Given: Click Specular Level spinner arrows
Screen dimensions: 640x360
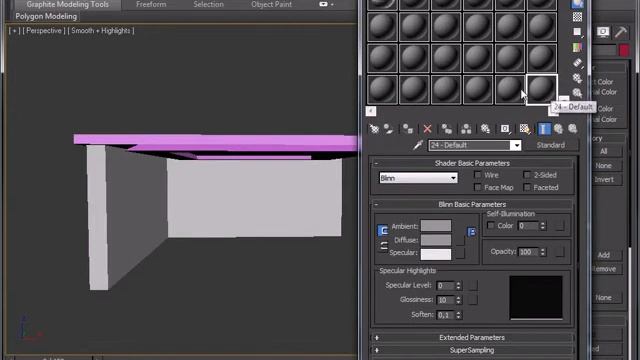Looking at the screenshot, I should [459, 285].
